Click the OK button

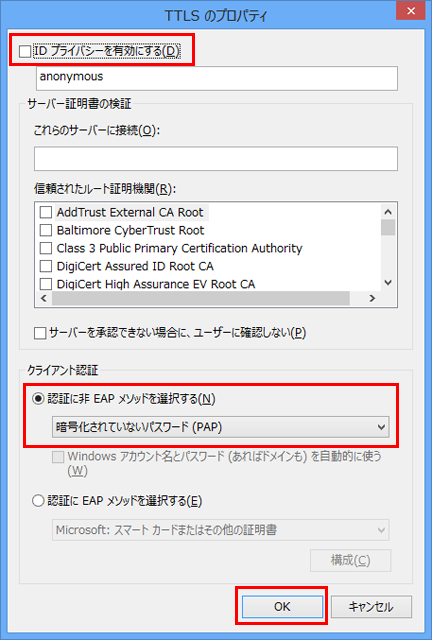[x=282, y=607]
